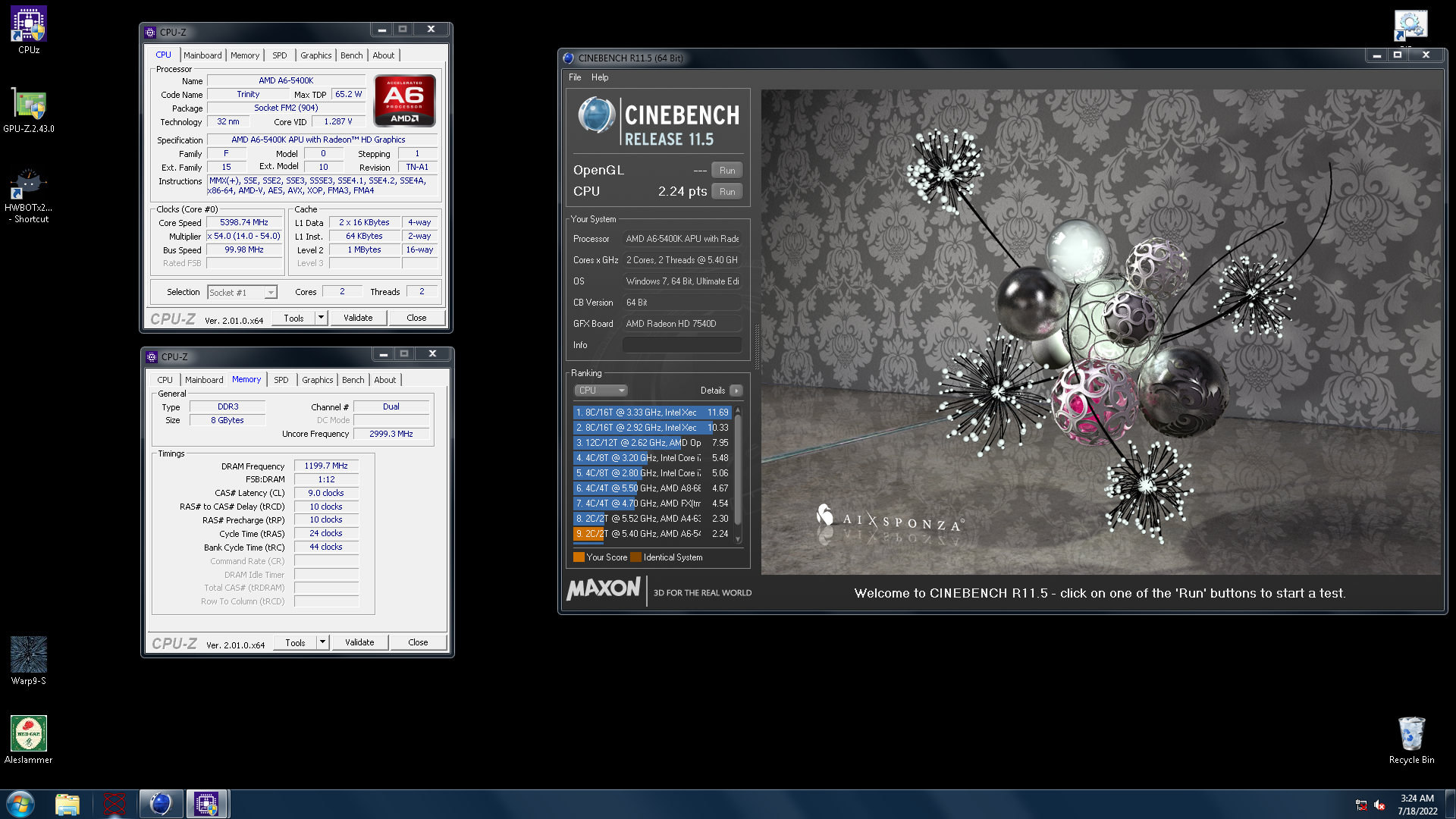Expand the Tools dropdown arrow in lower CPU-Z
The image size is (1456, 819).
click(x=323, y=642)
